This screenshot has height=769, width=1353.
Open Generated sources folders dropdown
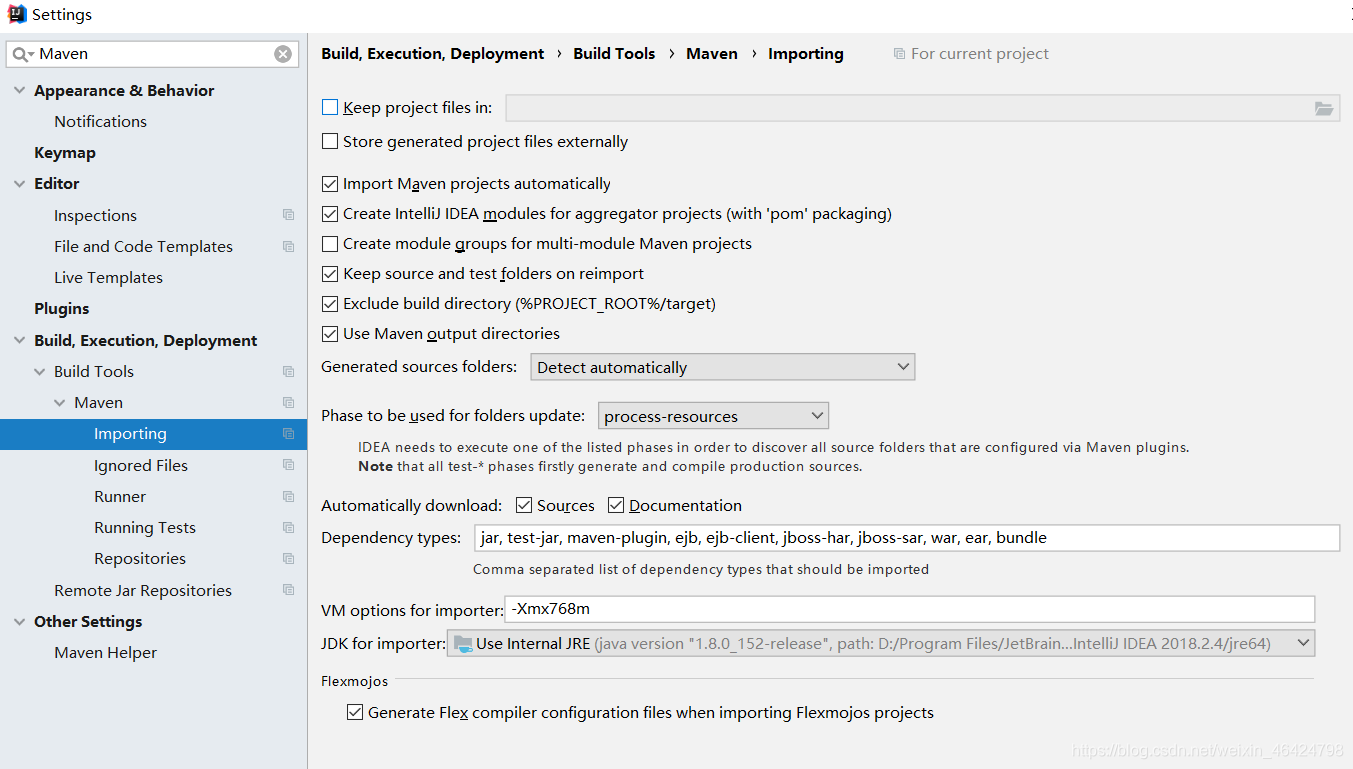[723, 367]
